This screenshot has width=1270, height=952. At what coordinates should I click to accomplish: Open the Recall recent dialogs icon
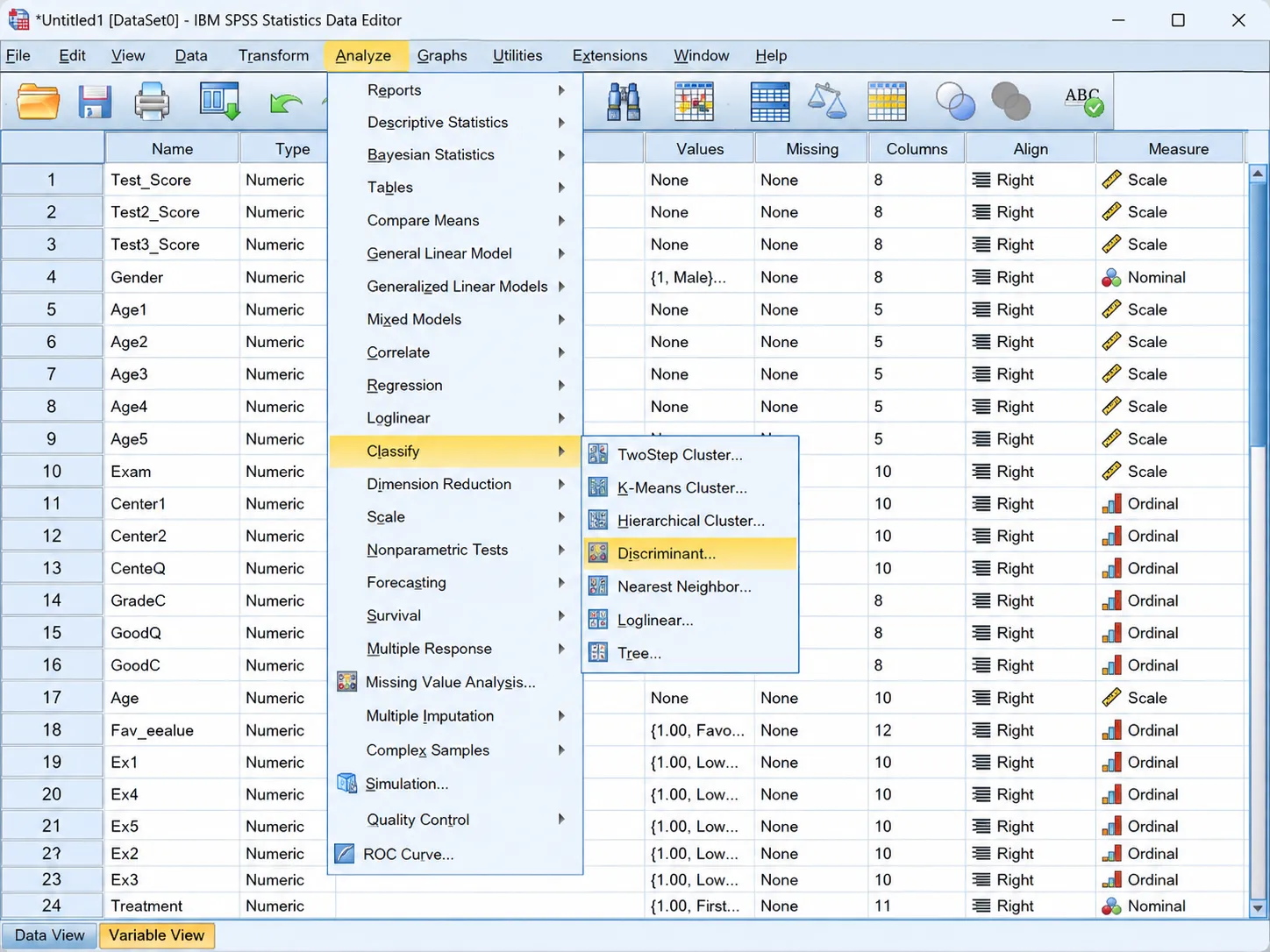tap(219, 102)
